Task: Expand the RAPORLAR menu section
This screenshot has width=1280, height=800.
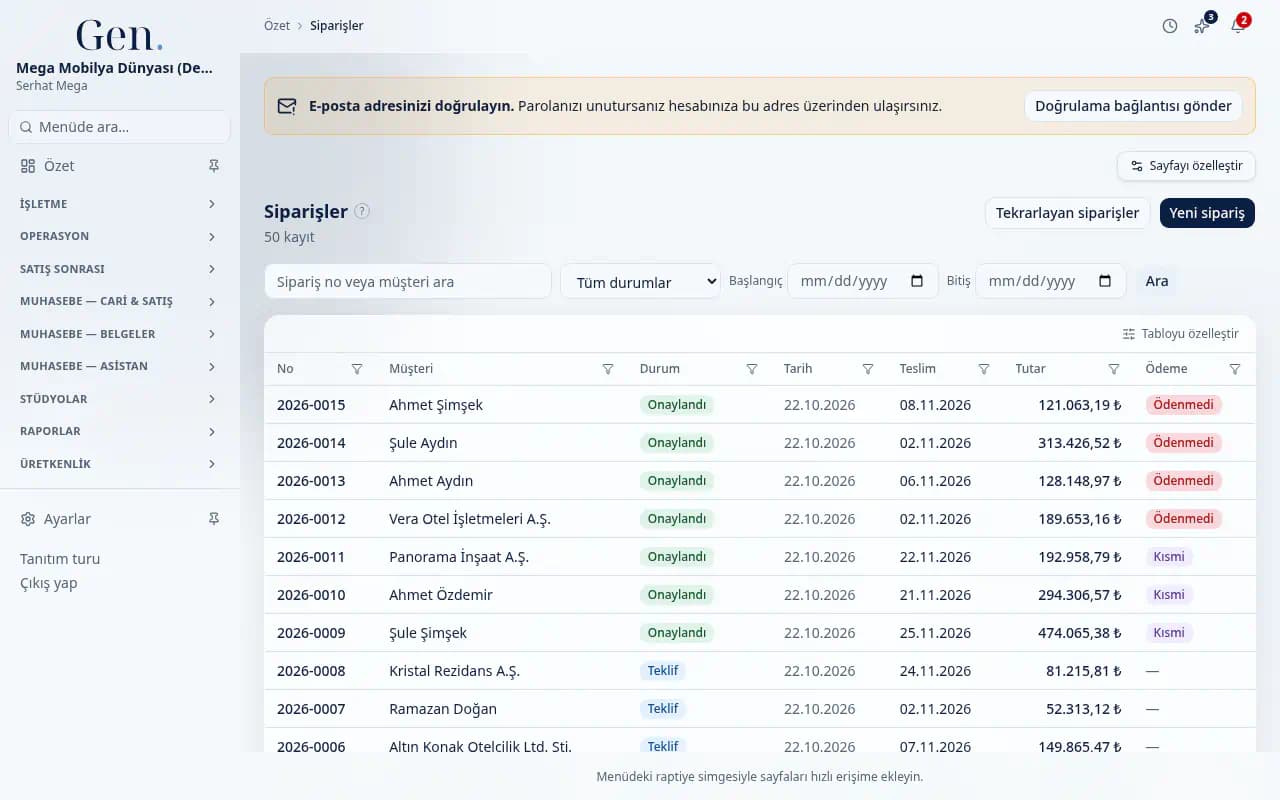Action: [x=119, y=431]
